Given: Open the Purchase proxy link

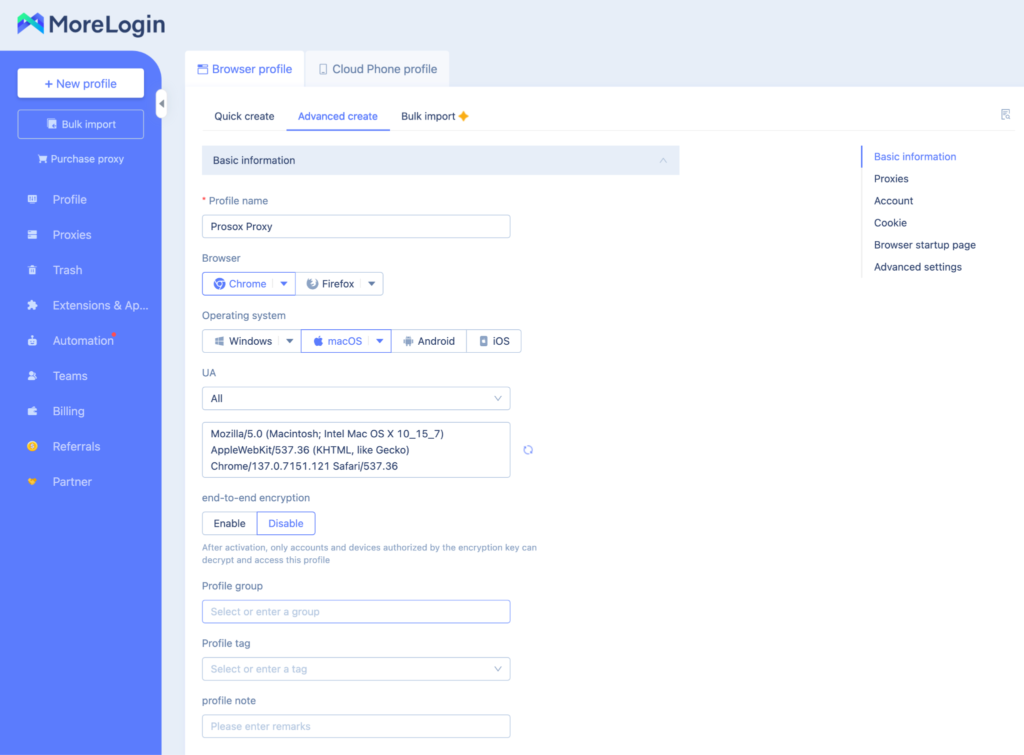Looking at the screenshot, I should tap(80, 159).
